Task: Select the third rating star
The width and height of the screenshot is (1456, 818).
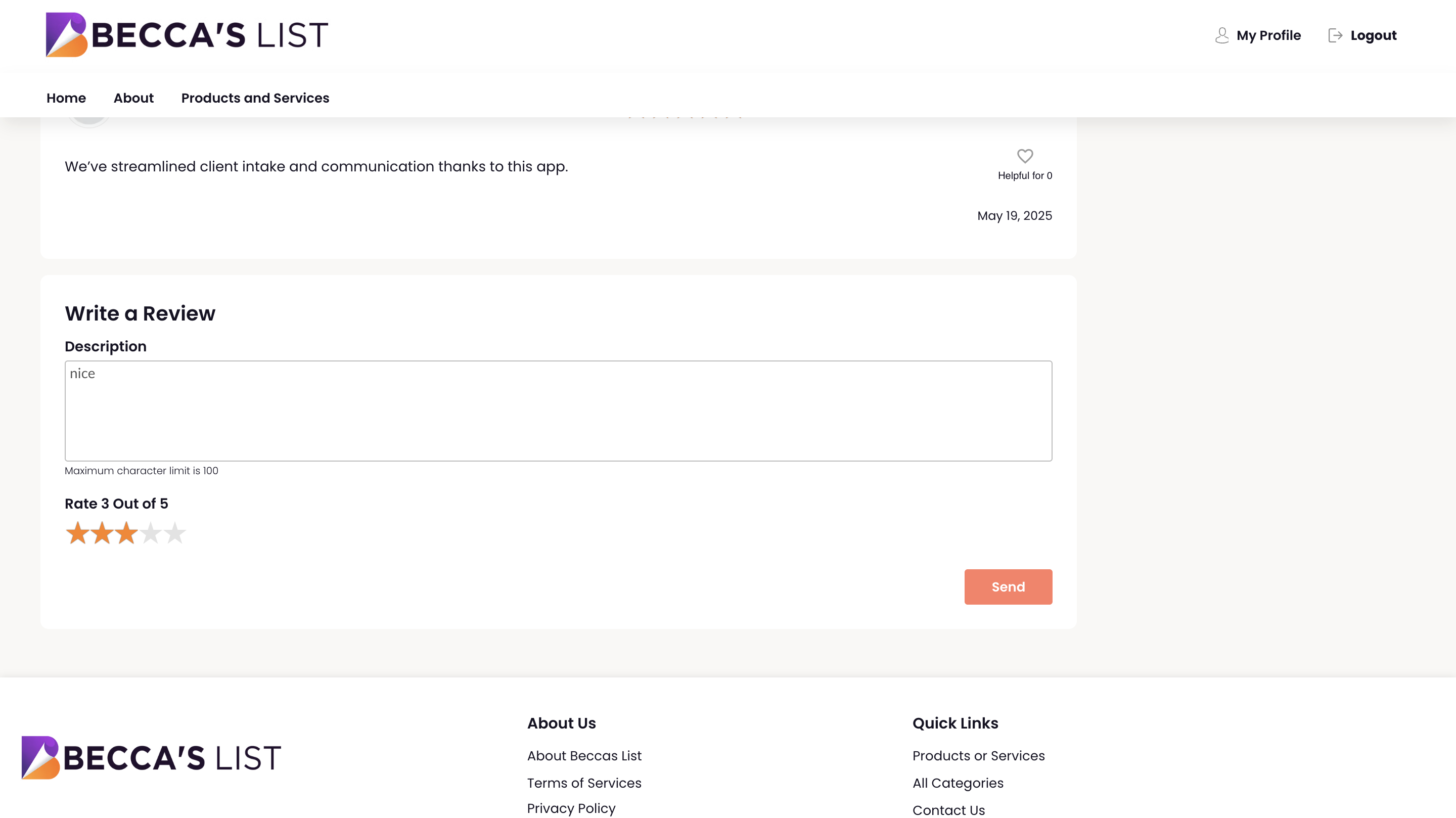Action: pyautogui.click(x=126, y=532)
